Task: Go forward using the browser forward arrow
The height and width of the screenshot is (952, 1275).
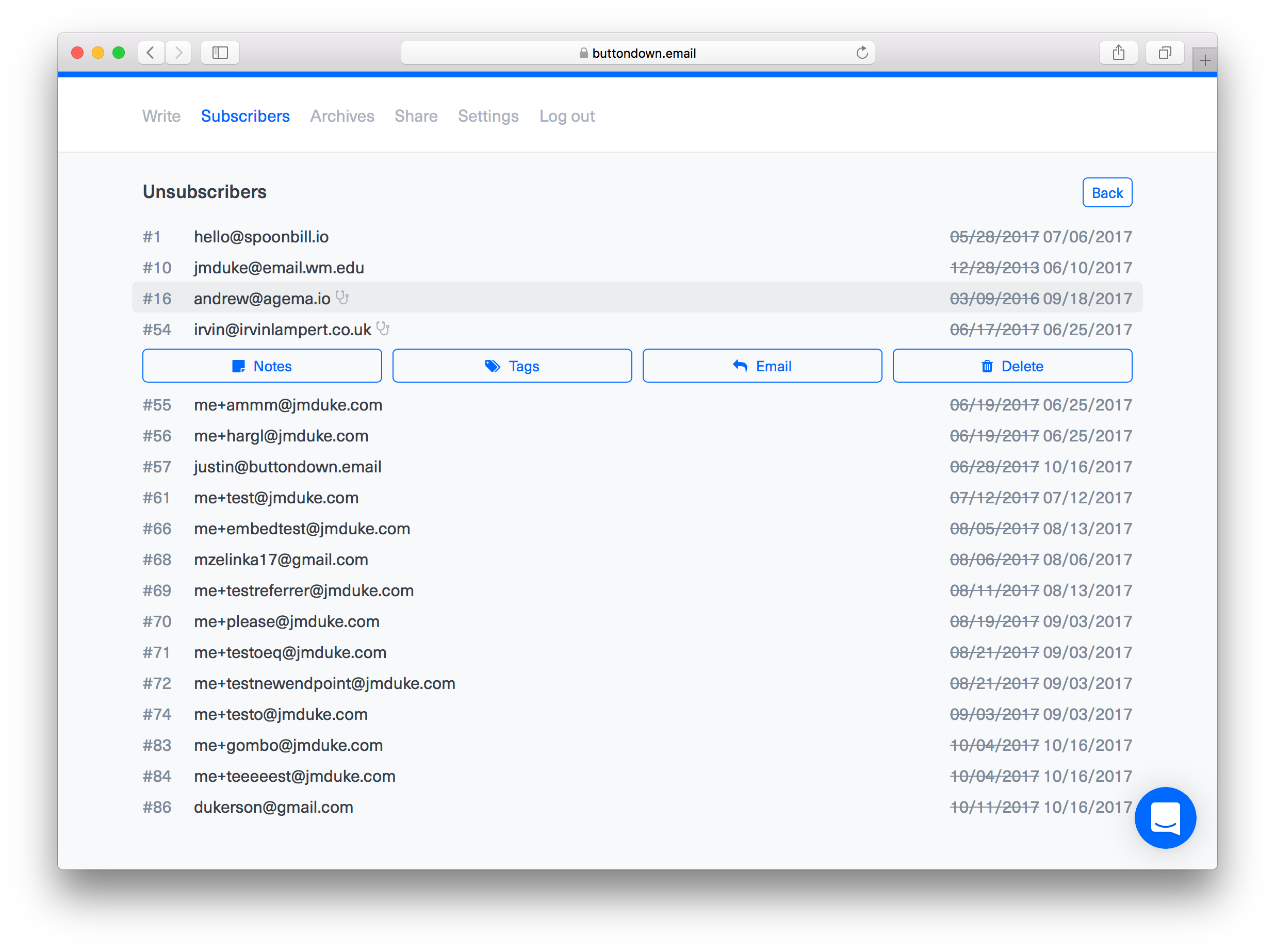Action: click(178, 53)
